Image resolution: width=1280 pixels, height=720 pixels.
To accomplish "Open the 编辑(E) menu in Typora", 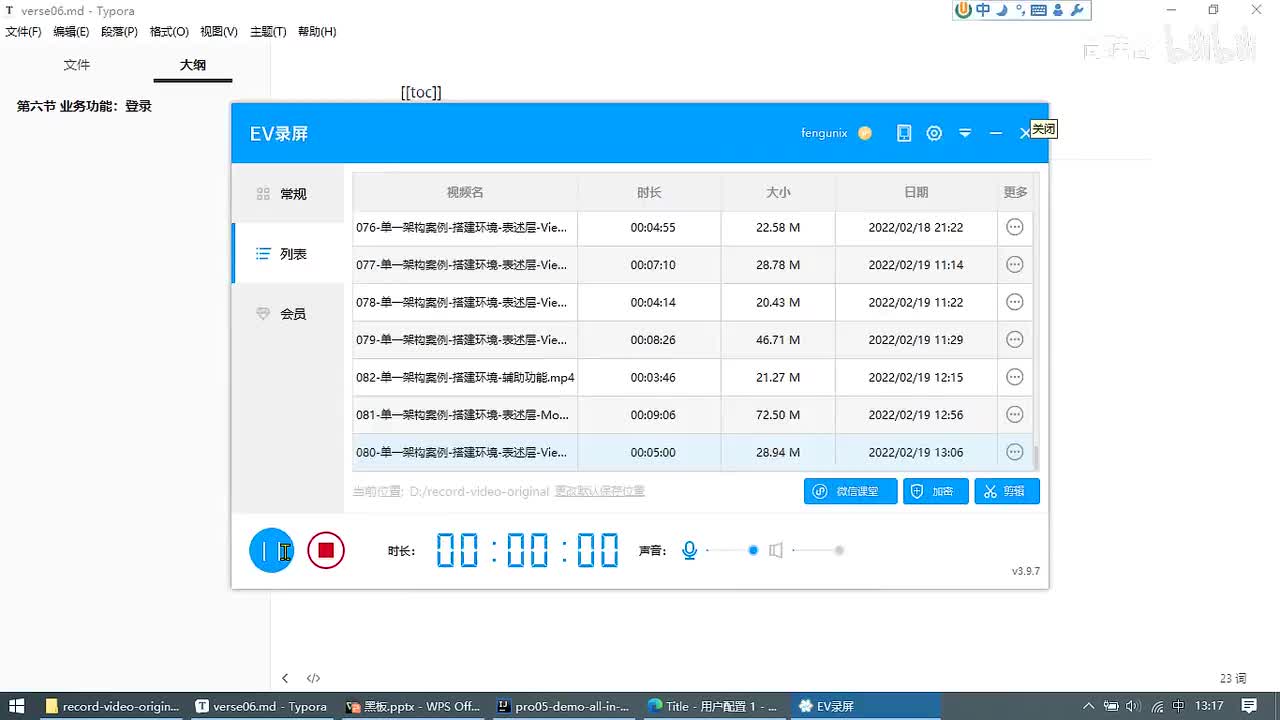I will point(71,32).
